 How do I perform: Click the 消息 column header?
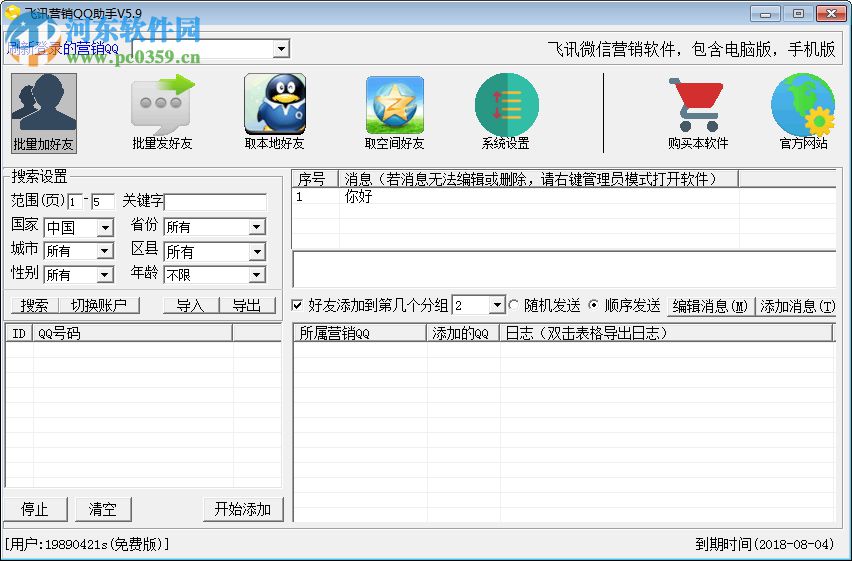[538, 179]
